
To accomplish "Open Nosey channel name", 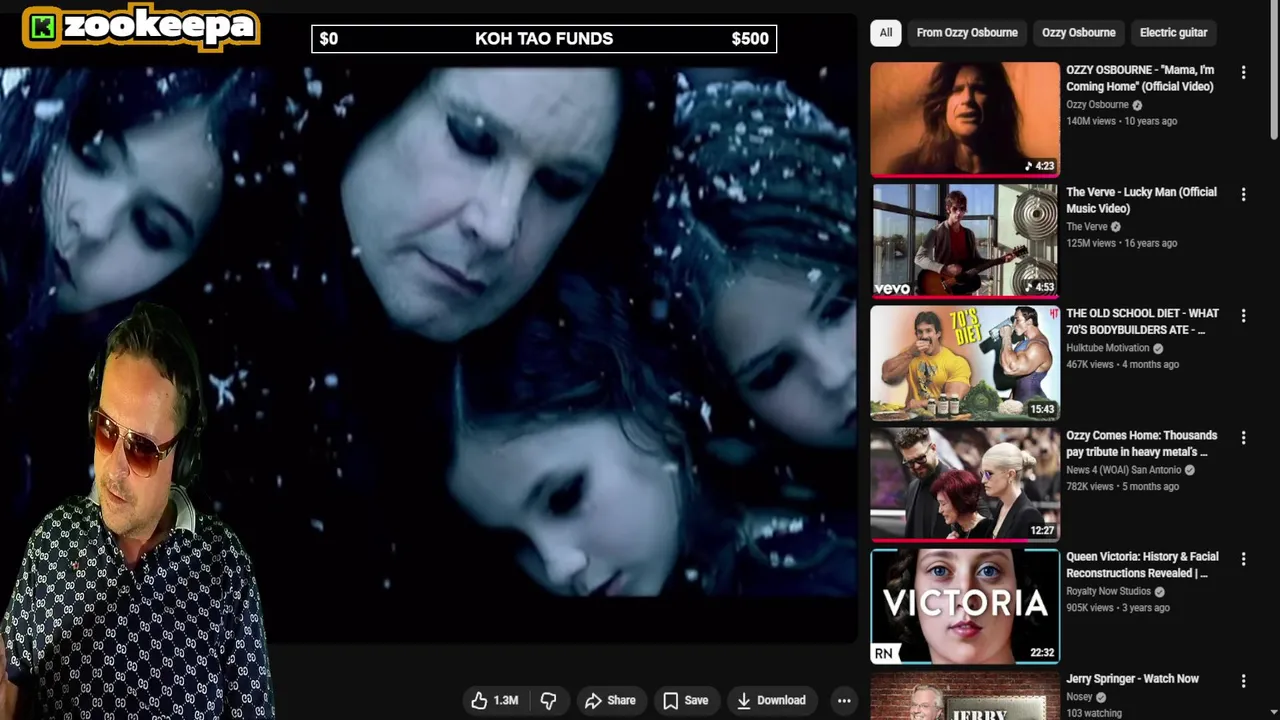I will pyautogui.click(x=1079, y=697).
